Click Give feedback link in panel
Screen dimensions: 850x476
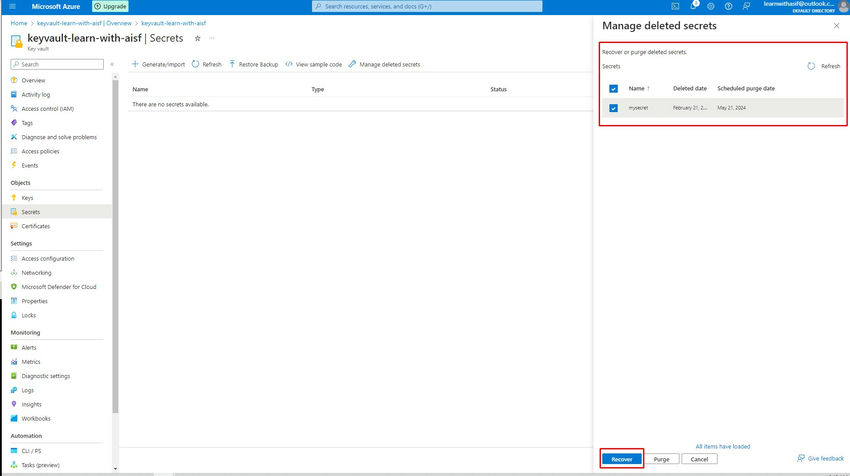820,458
